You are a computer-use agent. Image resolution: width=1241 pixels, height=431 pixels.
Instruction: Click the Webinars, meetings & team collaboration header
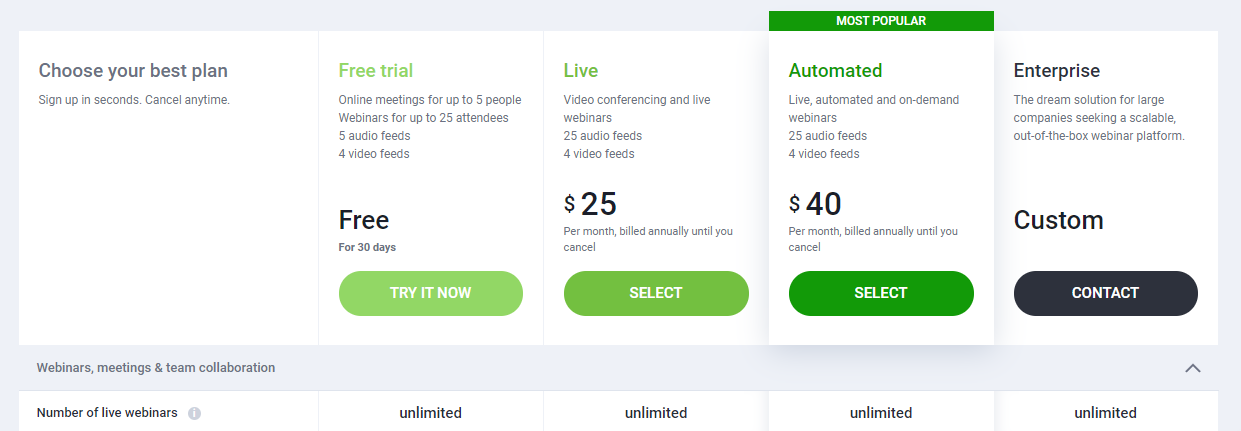(156, 368)
